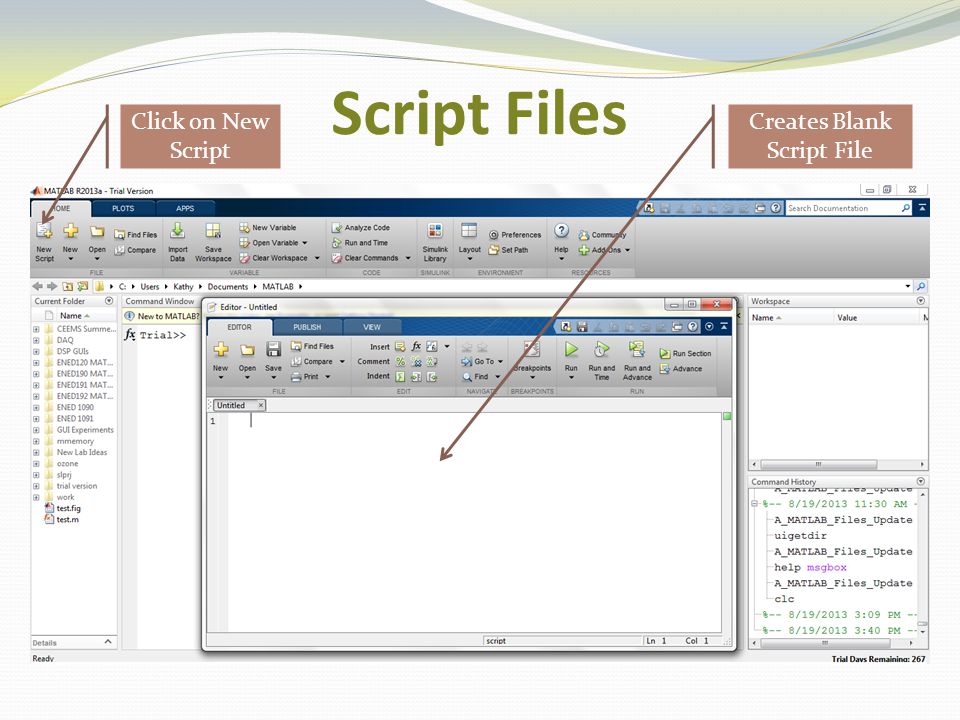Close the Untitled document tab
Screen dimensions: 960x720
pos(261,405)
